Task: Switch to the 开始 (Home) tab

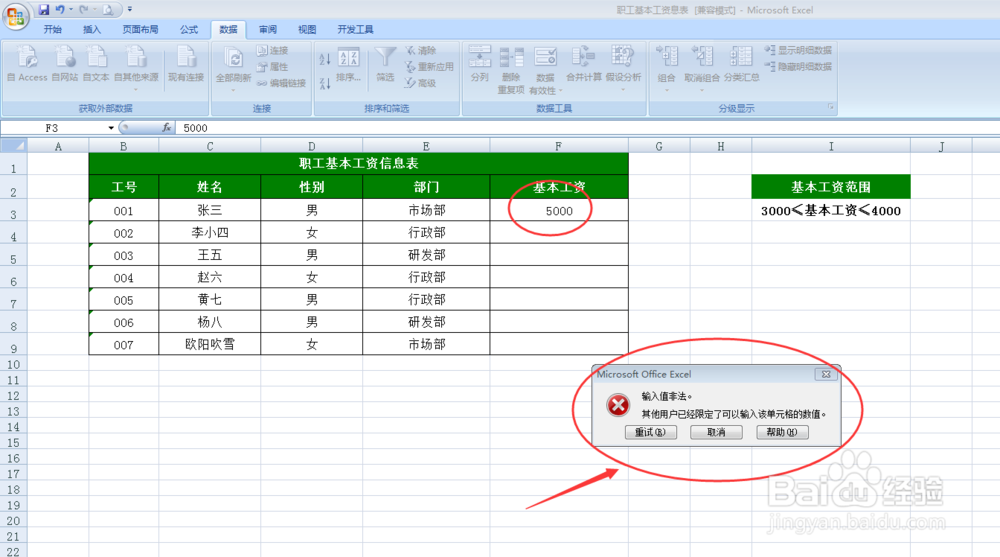Action: point(53,29)
